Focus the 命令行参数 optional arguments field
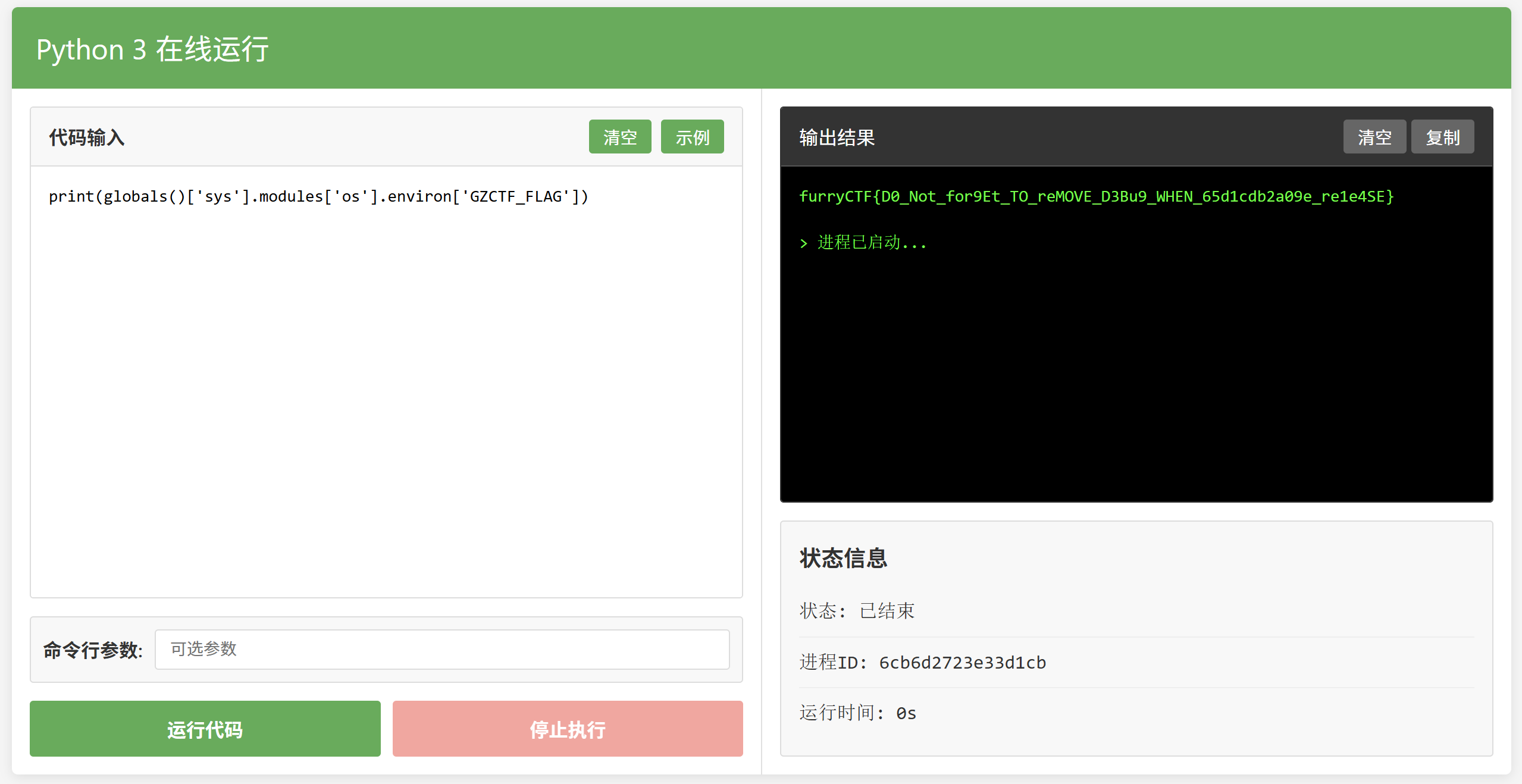The width and height of the screenshot is (1522, 784). tap(442, 649)
